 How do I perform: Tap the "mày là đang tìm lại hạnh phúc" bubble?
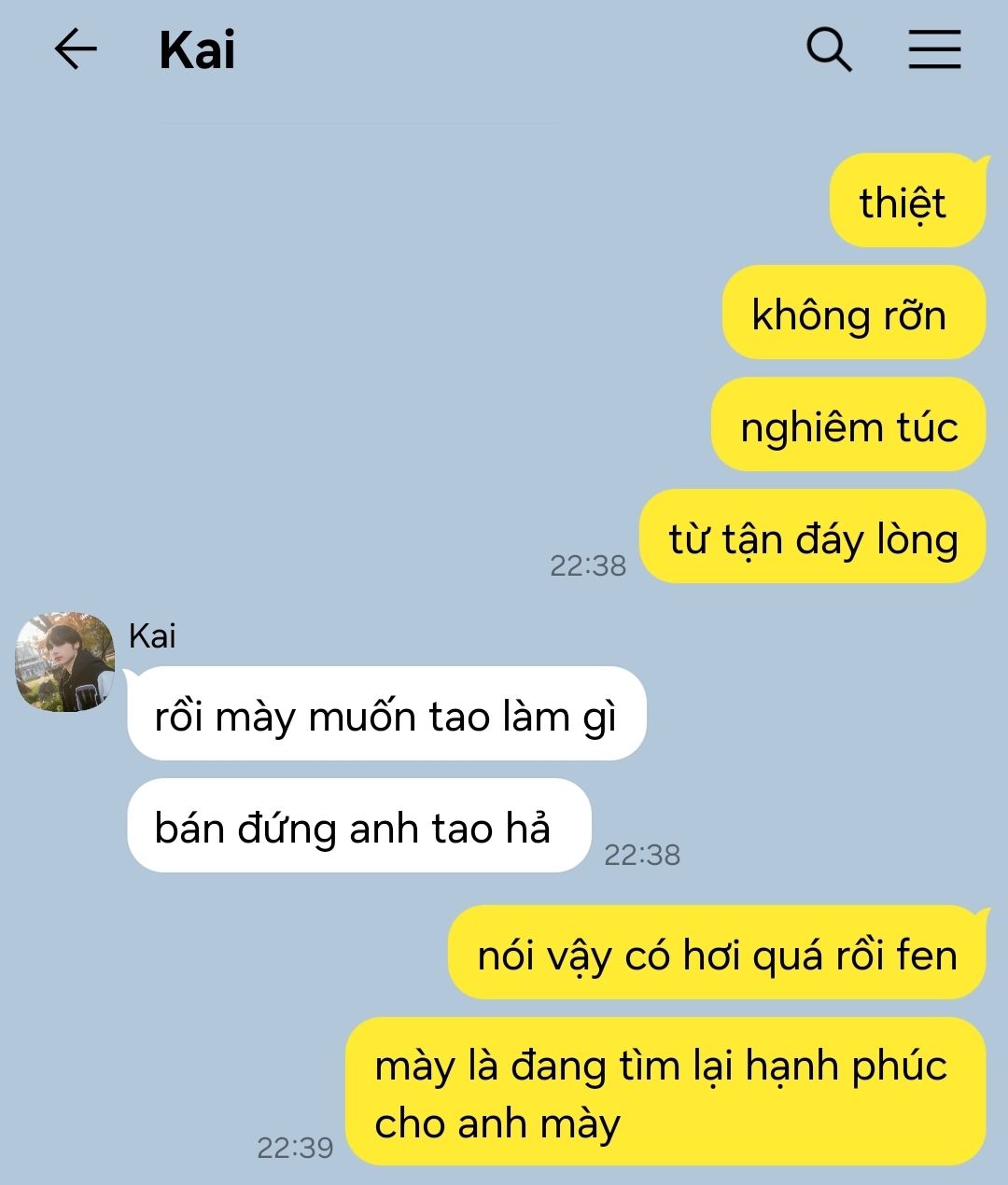(x=665, y=1092)
